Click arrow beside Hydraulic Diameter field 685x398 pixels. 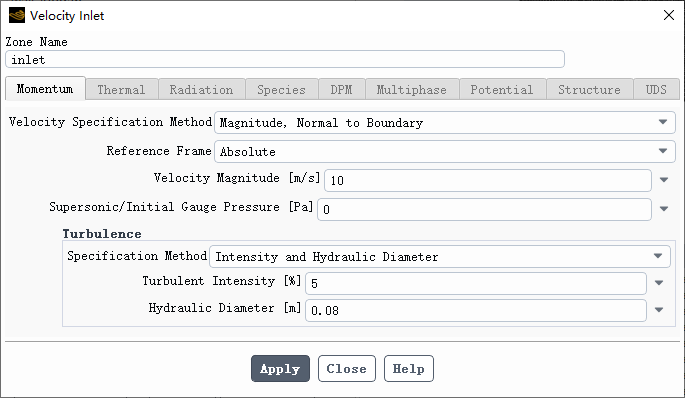(659, 310)
